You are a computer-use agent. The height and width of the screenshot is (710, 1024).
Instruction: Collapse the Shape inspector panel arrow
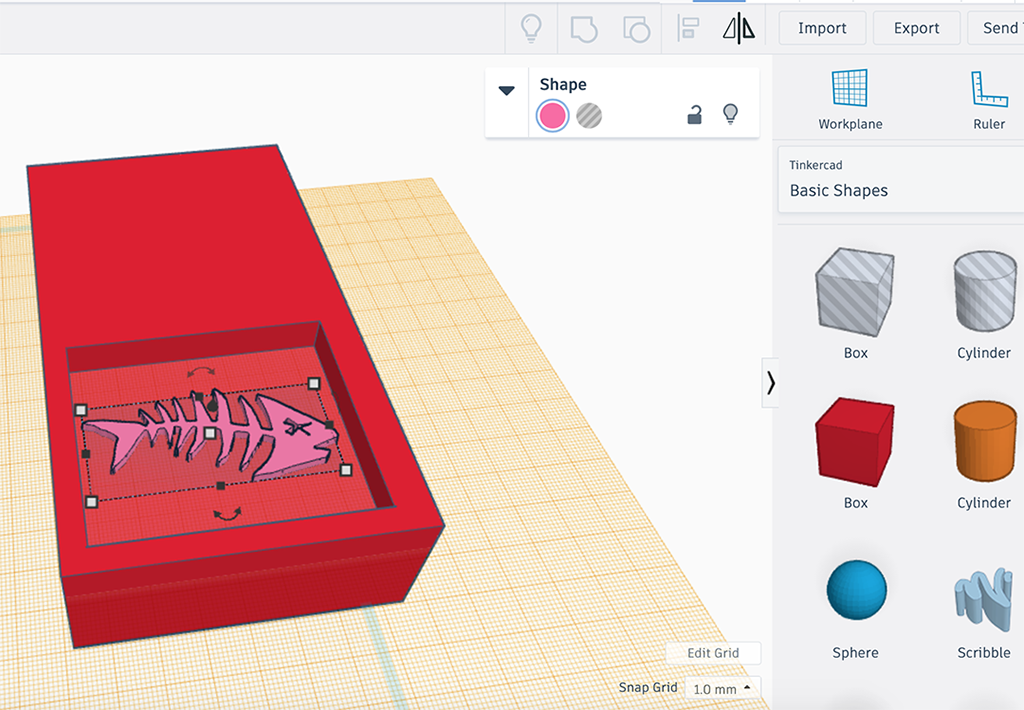pyautogui.click(x=506, y=90)
